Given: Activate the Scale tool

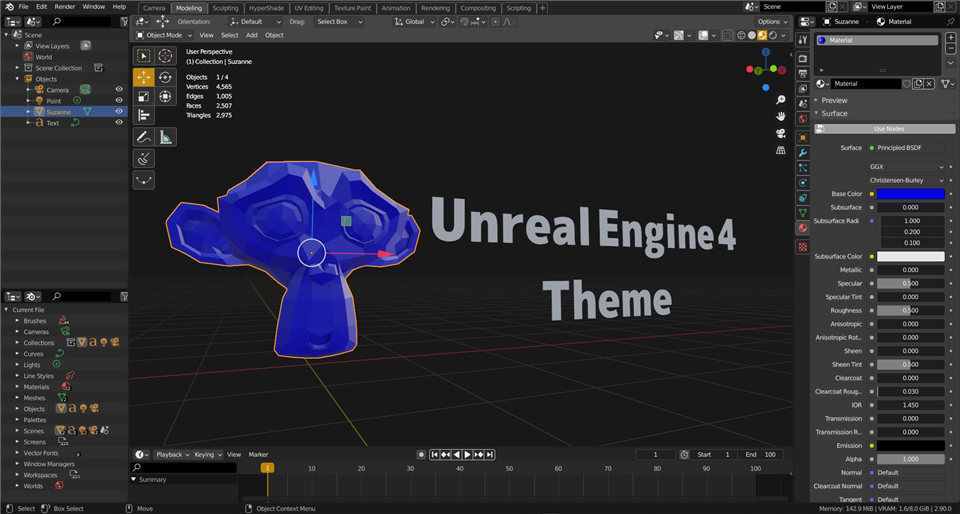Looking at the screenshot, I should [x=144, y=96].
